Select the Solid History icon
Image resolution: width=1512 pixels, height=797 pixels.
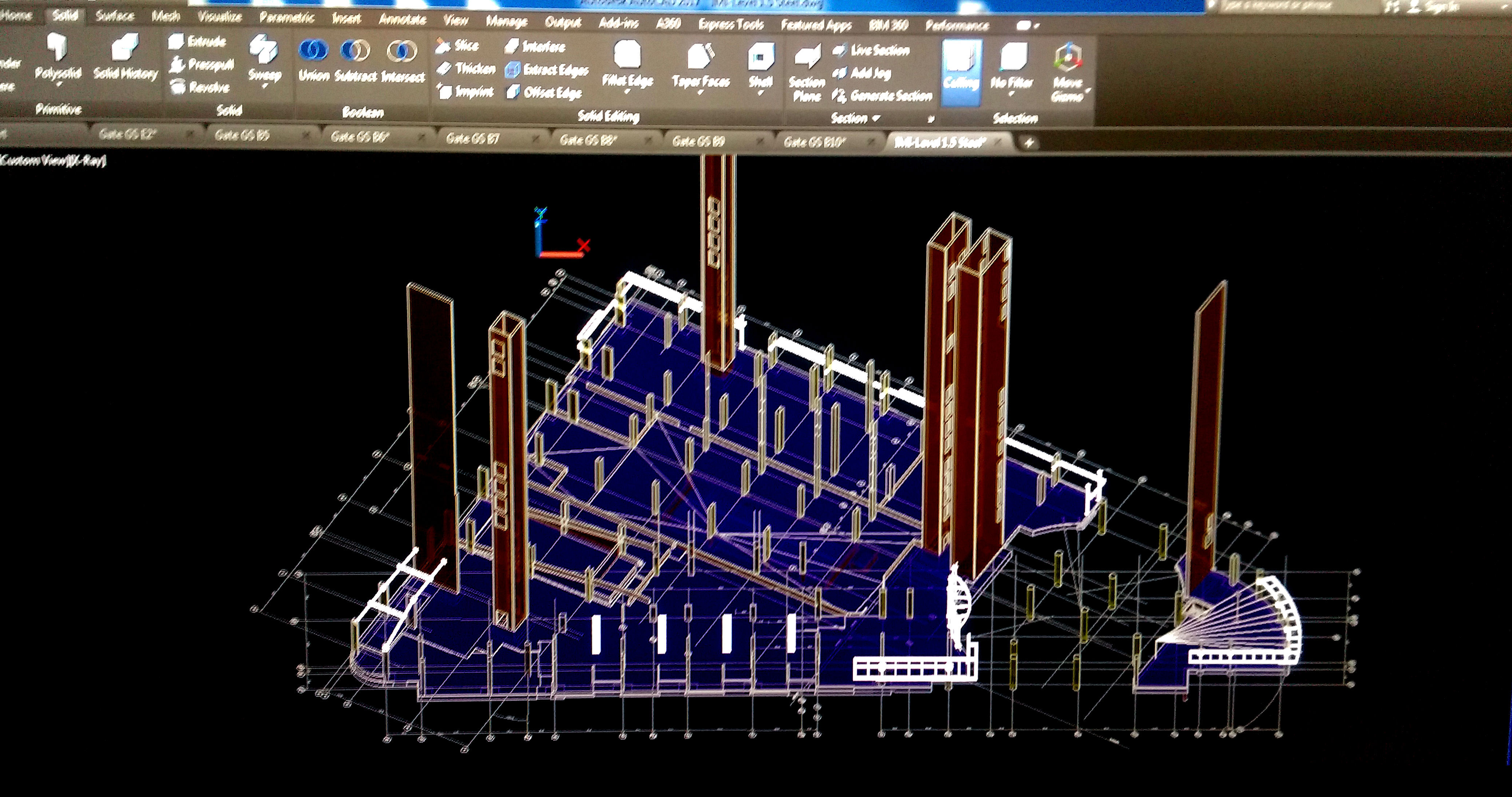(125, 56)
